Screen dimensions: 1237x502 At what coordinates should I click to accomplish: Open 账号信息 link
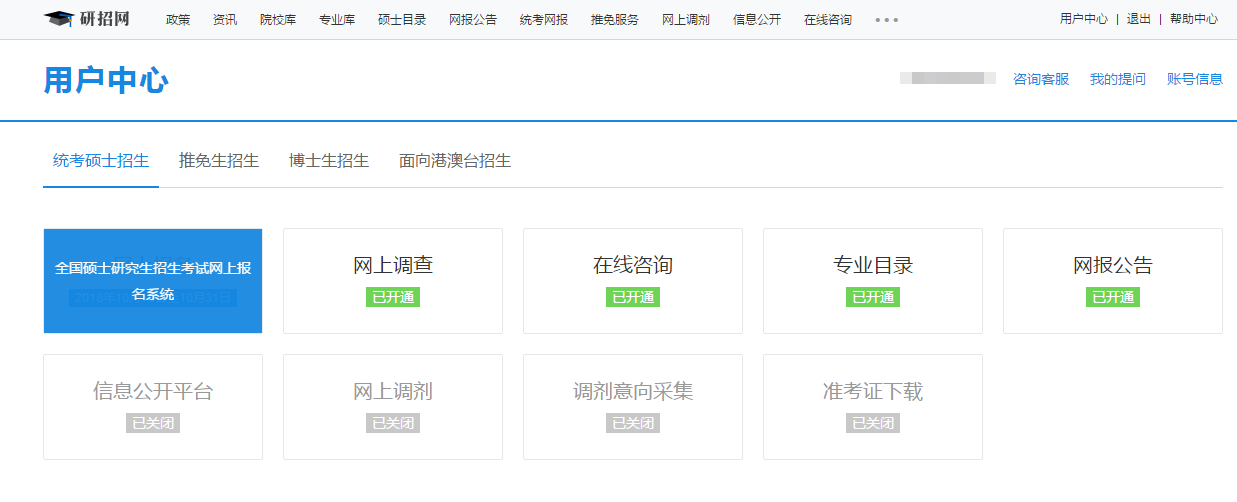tap(1194, 79)
